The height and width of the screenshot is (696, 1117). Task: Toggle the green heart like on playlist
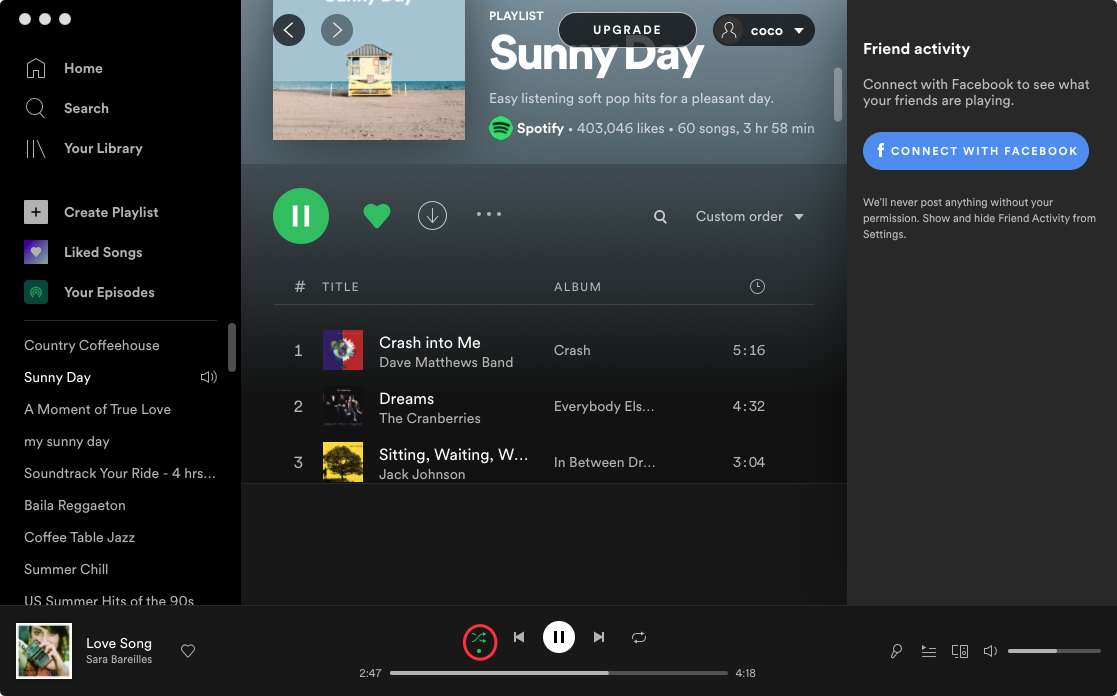pyautogui.click(x=377, y=215)
